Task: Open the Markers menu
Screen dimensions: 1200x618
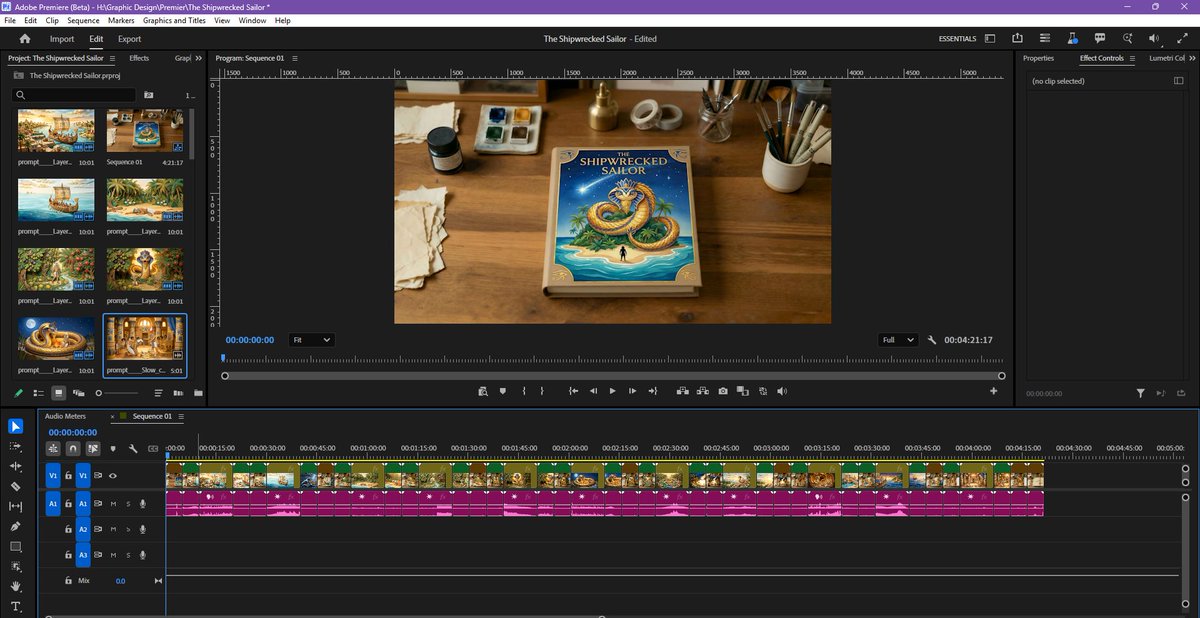Action: pyautogui.click(x=120, y=20)
